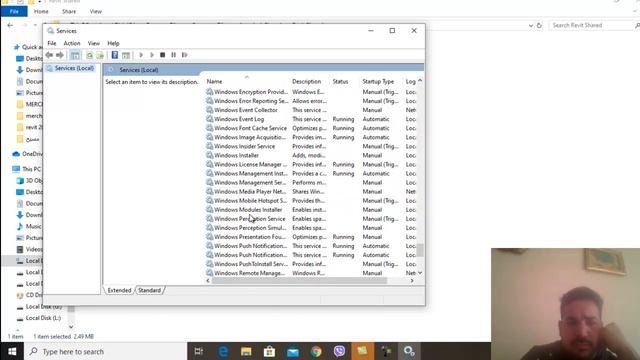Select Windows Presentation Foundation service row
The image size is (640, 360).
(x=311, y=237)
